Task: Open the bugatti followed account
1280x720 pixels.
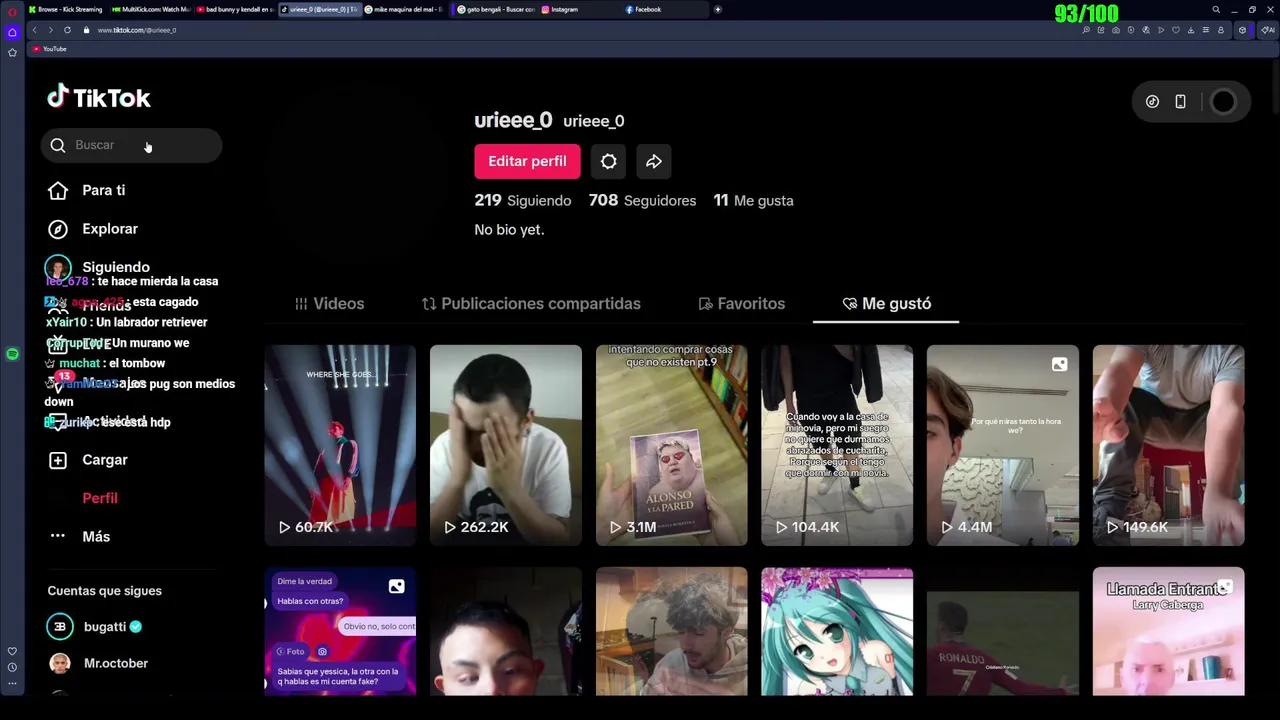Action: (x=95, y=627)
